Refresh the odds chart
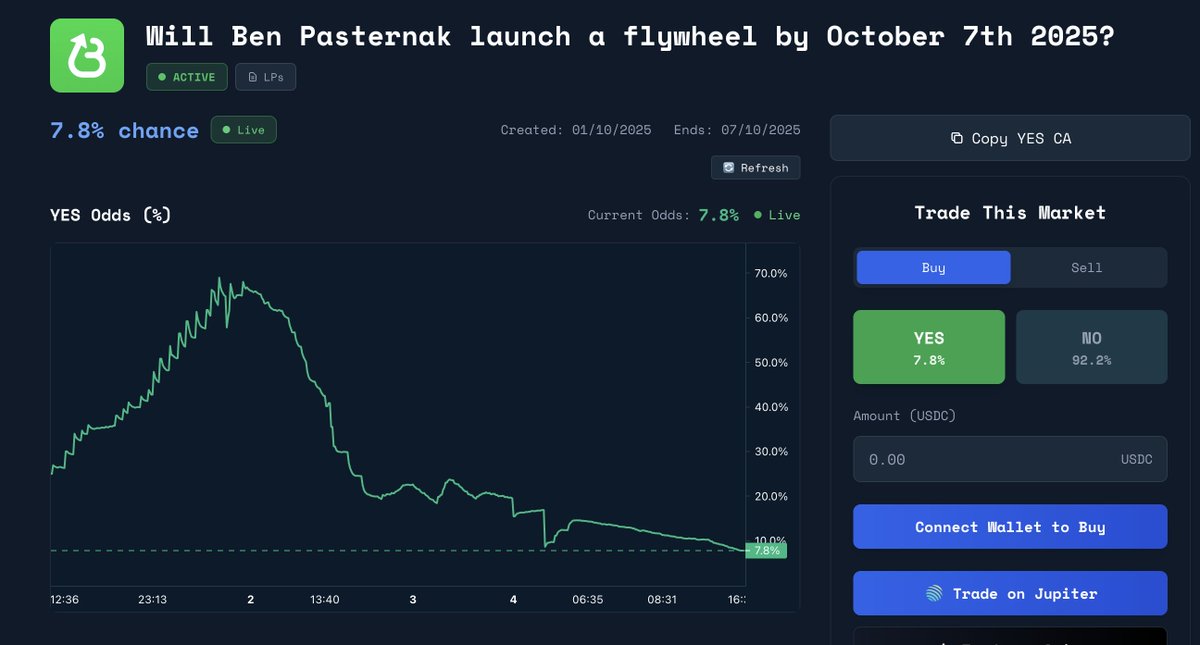The image size is (1200, 645). click(x=756, y=168)
